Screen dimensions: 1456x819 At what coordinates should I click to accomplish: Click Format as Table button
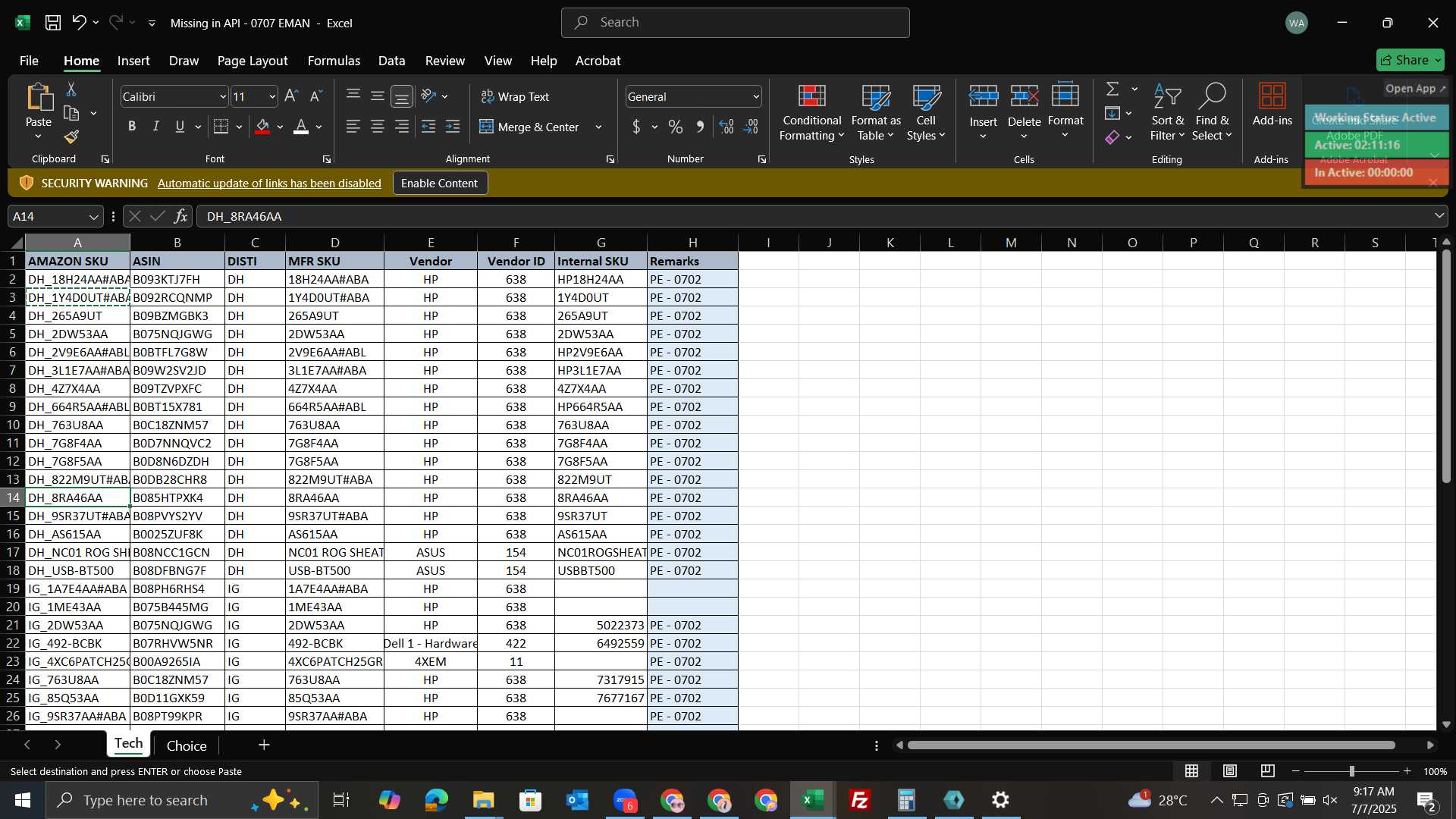(876, 113)
